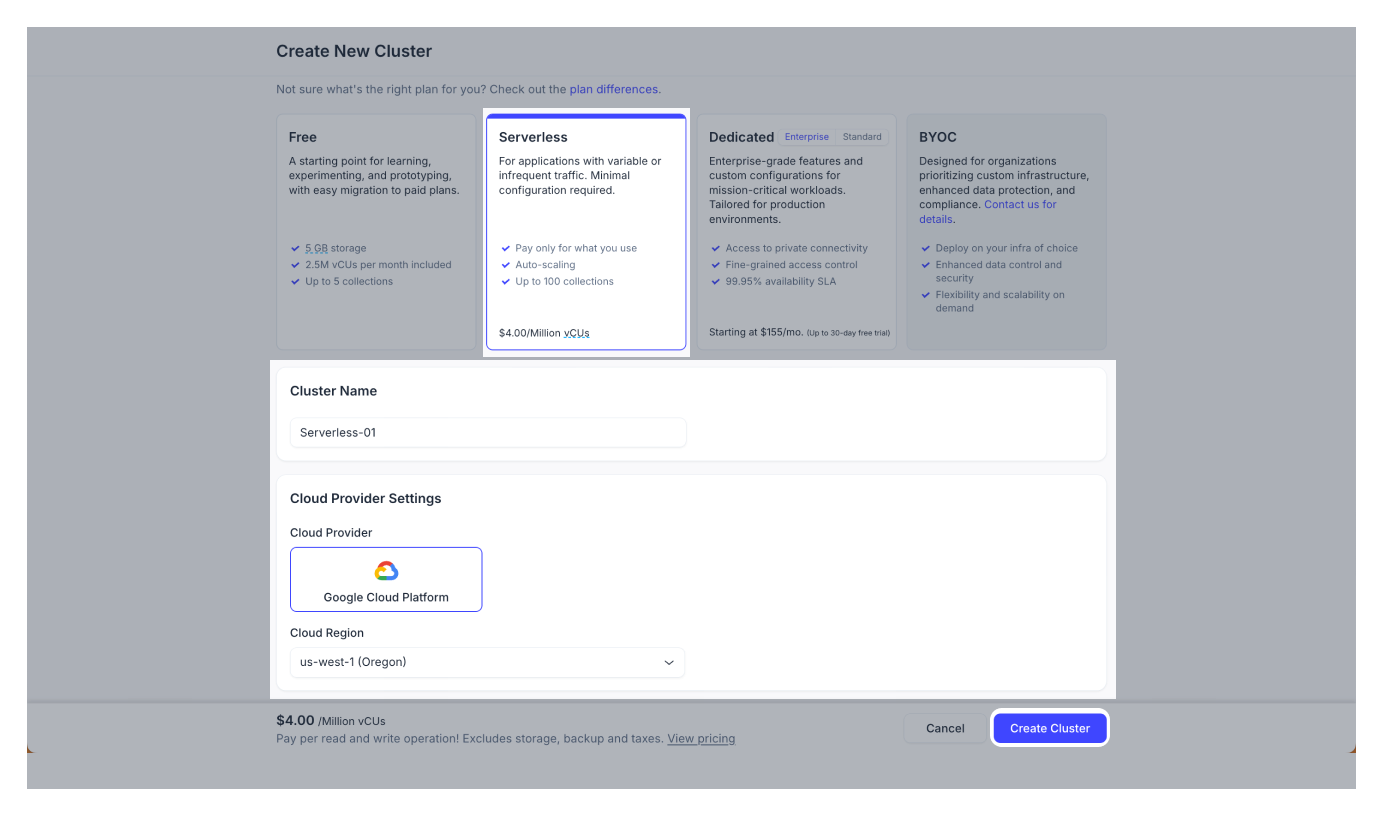
Task: Click checkmark beside "99.95% availability SLA"
Action: (x=716, y=281)
